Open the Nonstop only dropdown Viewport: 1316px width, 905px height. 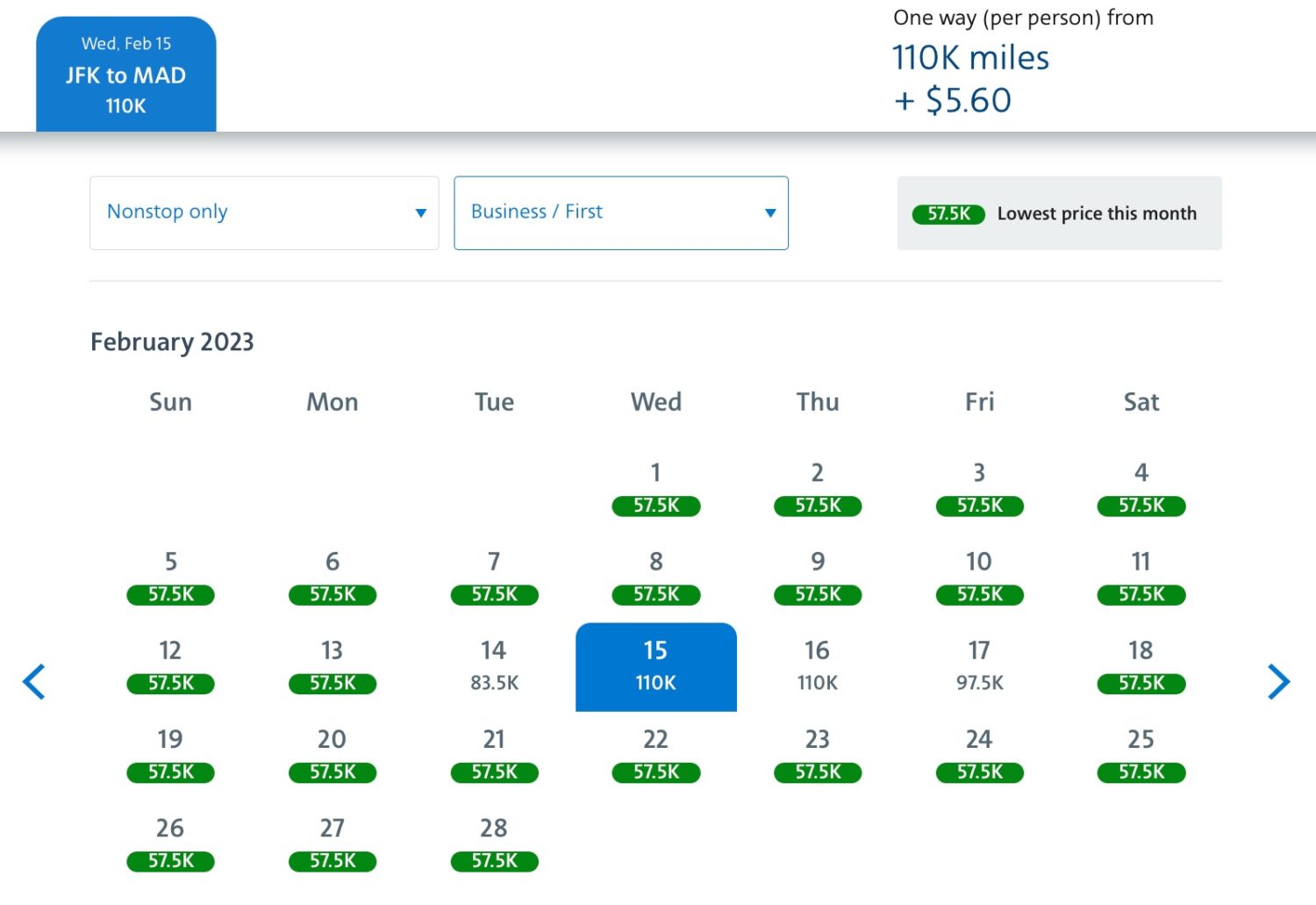(264, 212)
